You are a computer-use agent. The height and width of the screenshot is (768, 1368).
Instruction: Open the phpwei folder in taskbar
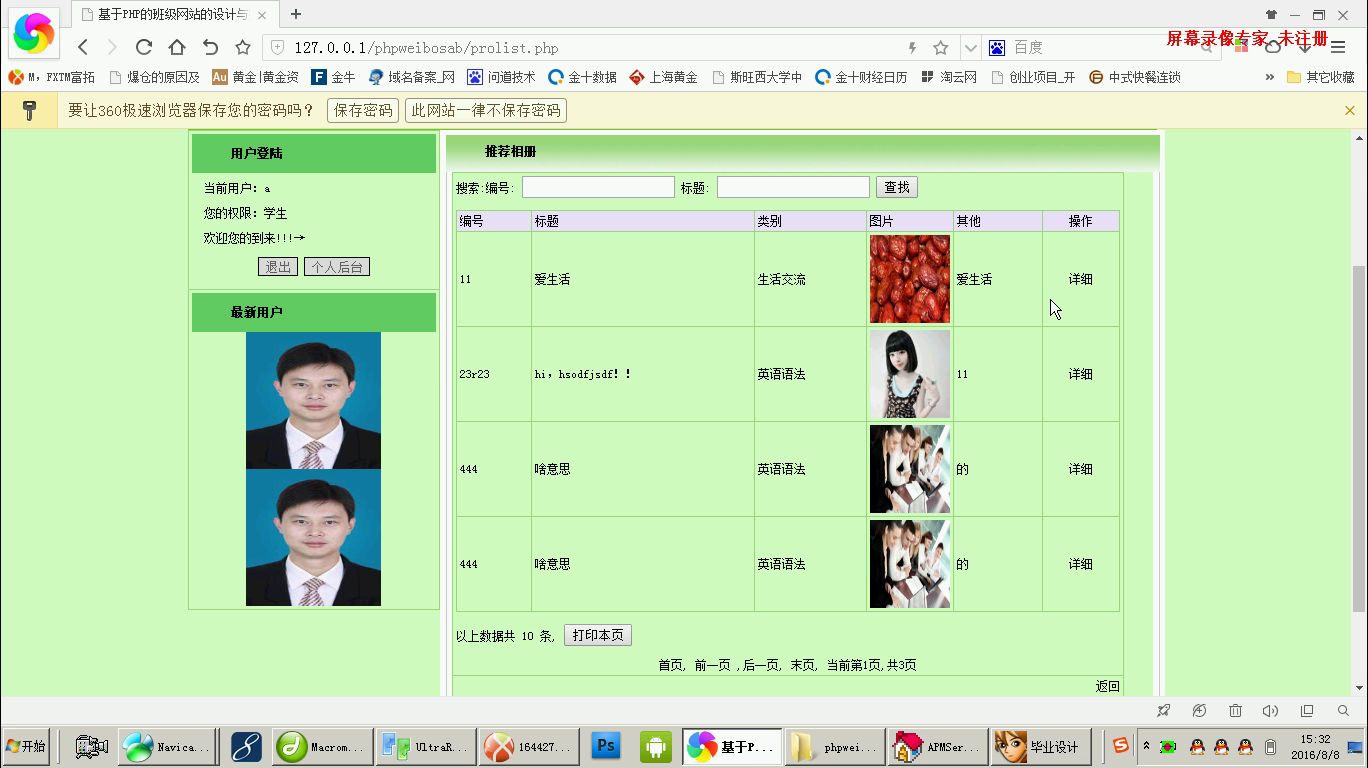point(834,746)
